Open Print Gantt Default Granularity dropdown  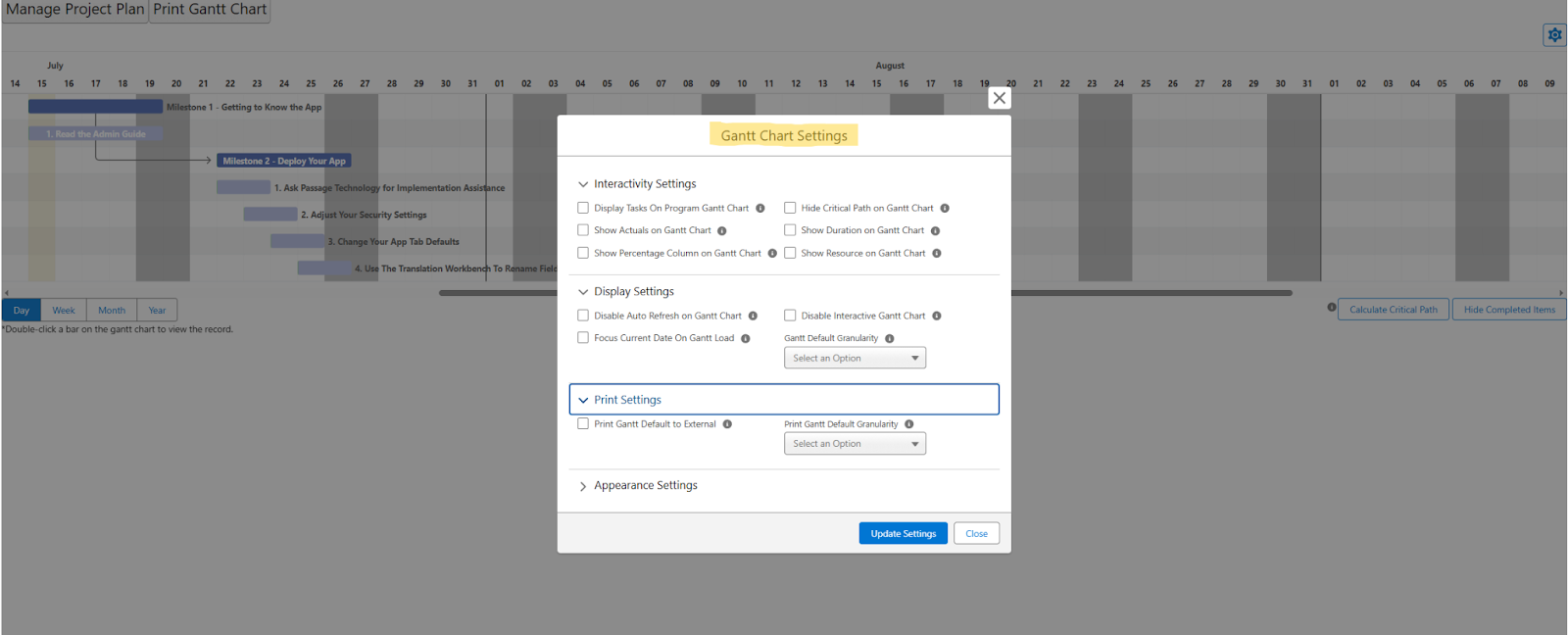(855, 444)
